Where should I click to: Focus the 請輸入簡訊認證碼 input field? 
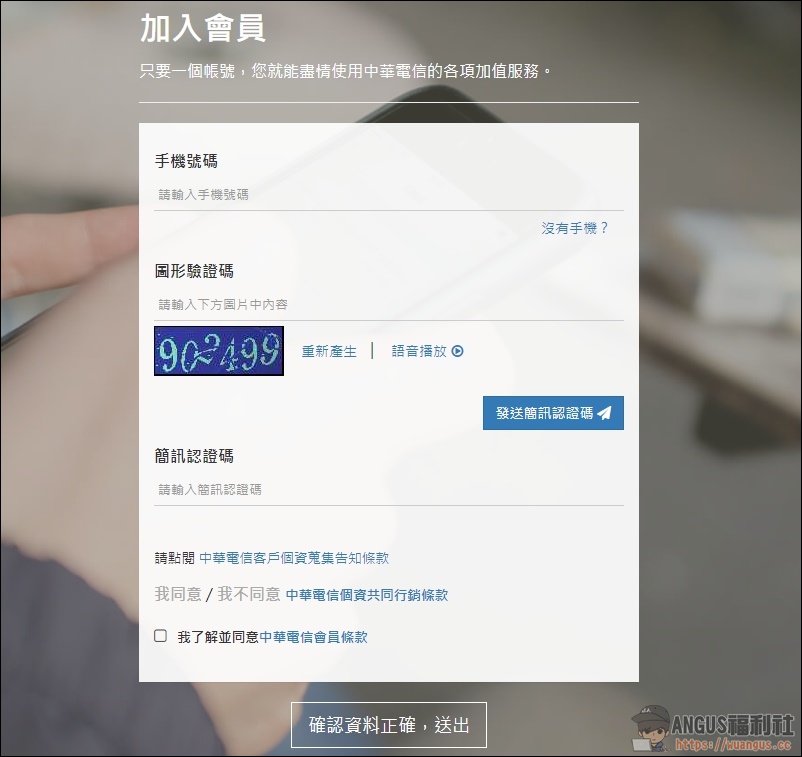(389, 490)
